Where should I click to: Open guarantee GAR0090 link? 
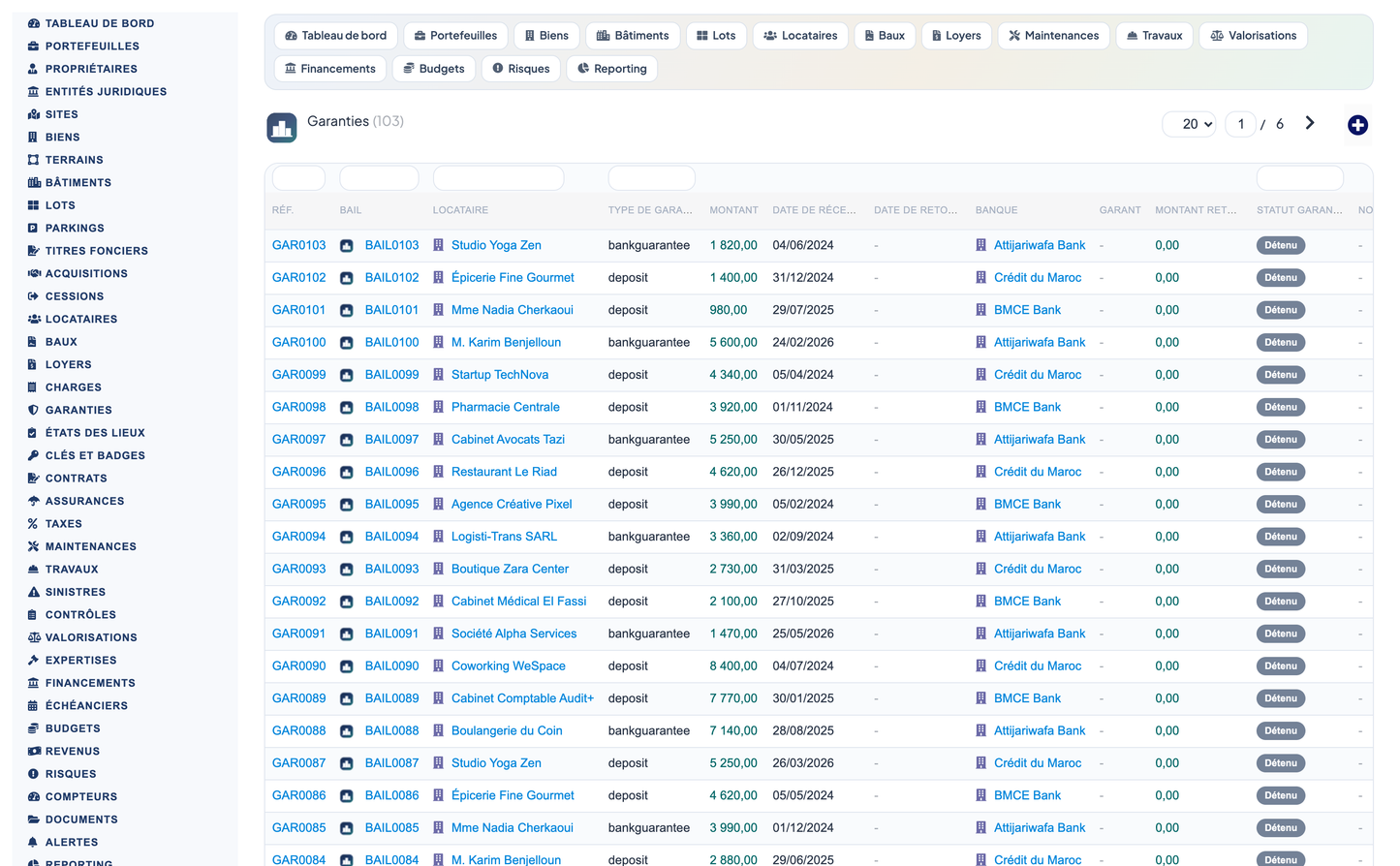pyautogui.click(x=299, y=666)
